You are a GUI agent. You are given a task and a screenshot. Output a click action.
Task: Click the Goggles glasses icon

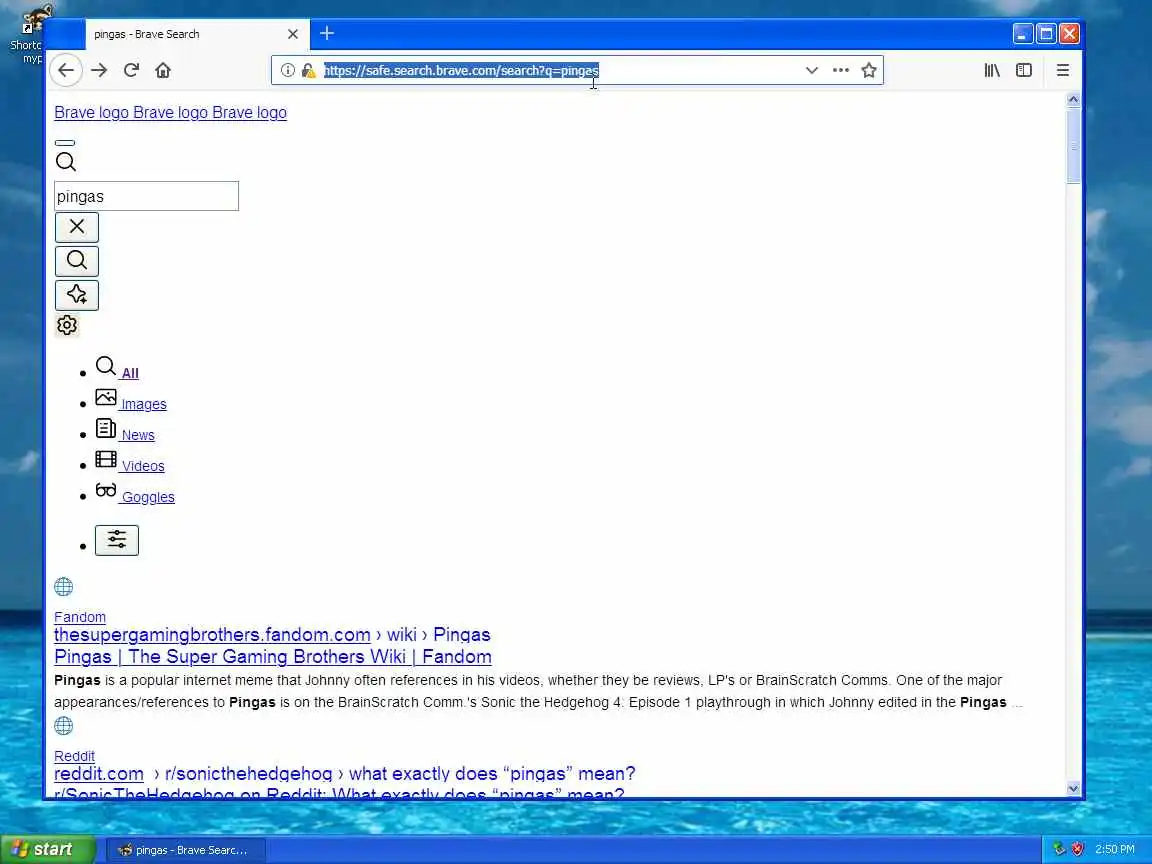click(106, 490)
